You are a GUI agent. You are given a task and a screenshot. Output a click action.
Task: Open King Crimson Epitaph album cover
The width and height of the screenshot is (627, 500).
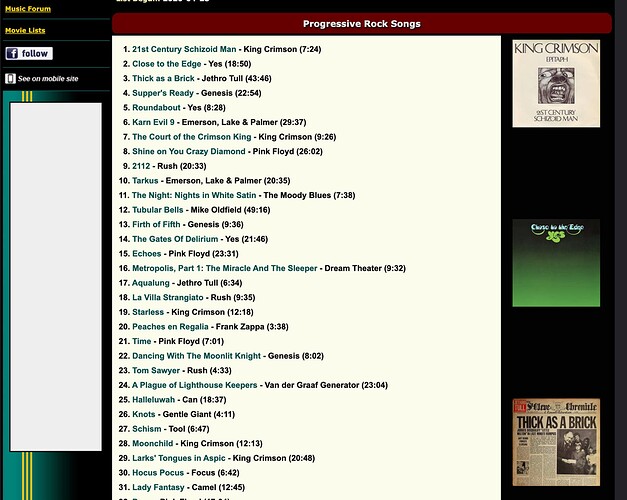coord(556,84)
